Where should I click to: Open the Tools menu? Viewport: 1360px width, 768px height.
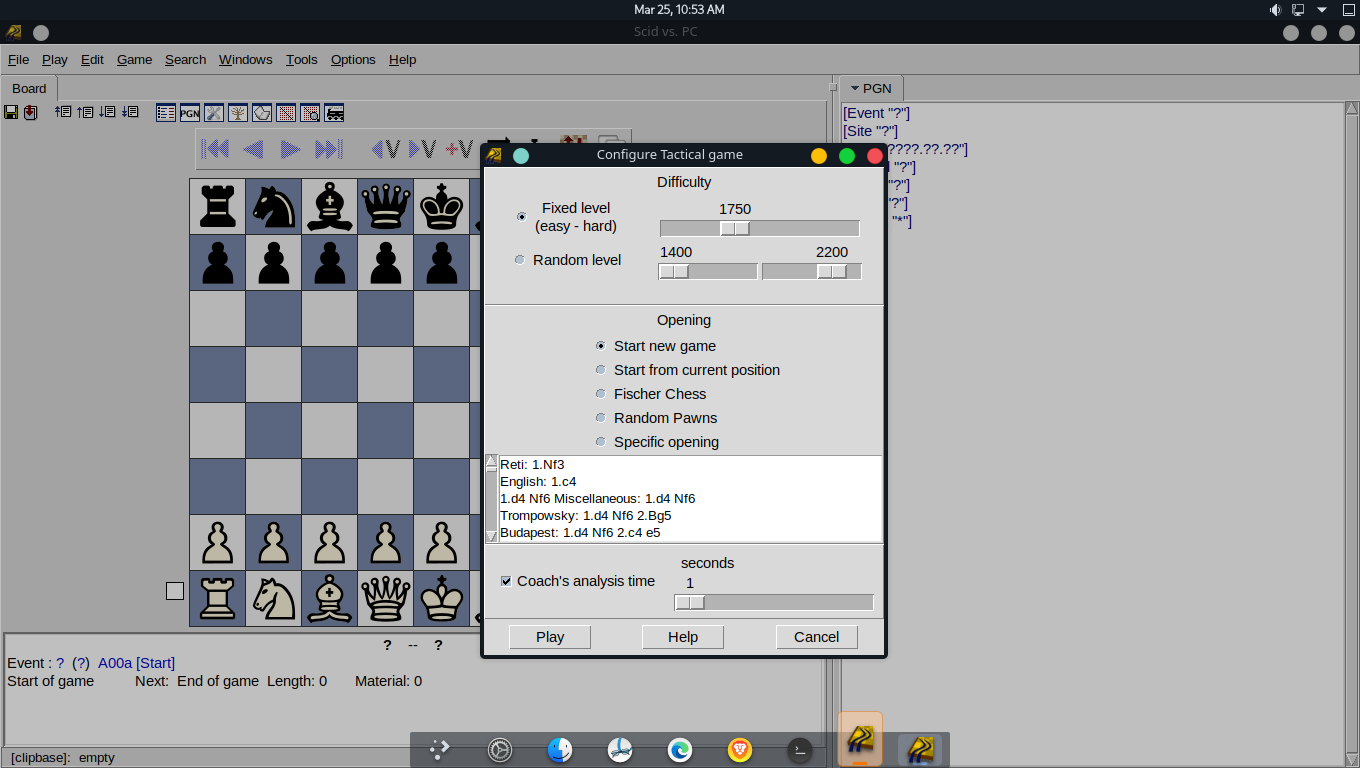pyautogui.click(x=301, y=60)
